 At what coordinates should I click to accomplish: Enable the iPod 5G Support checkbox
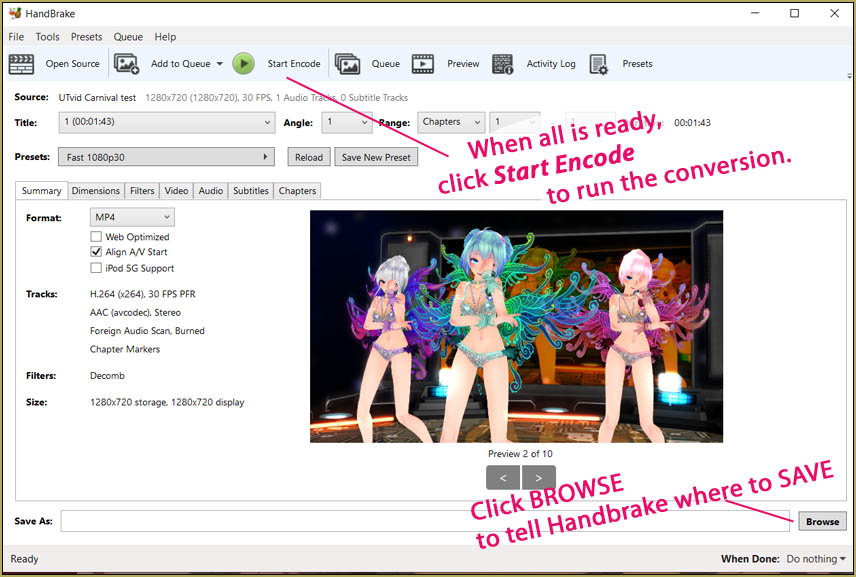pyautogui.click(x=96, y=268)
